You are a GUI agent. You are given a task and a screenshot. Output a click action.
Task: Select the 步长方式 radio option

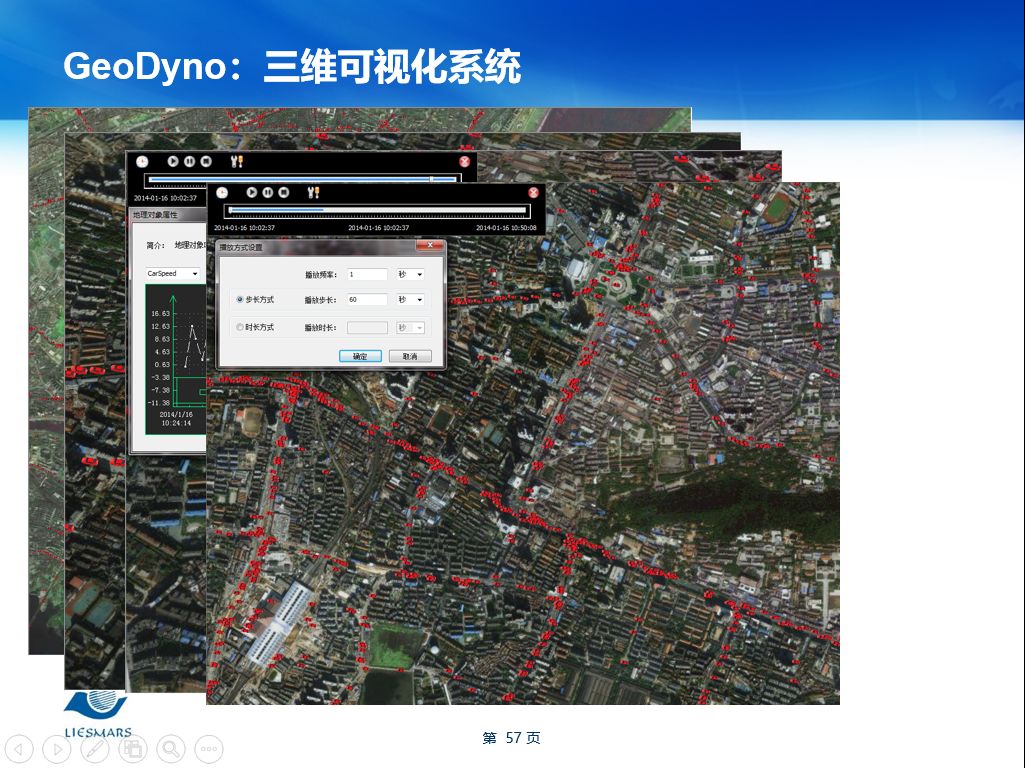coord(240,299)
